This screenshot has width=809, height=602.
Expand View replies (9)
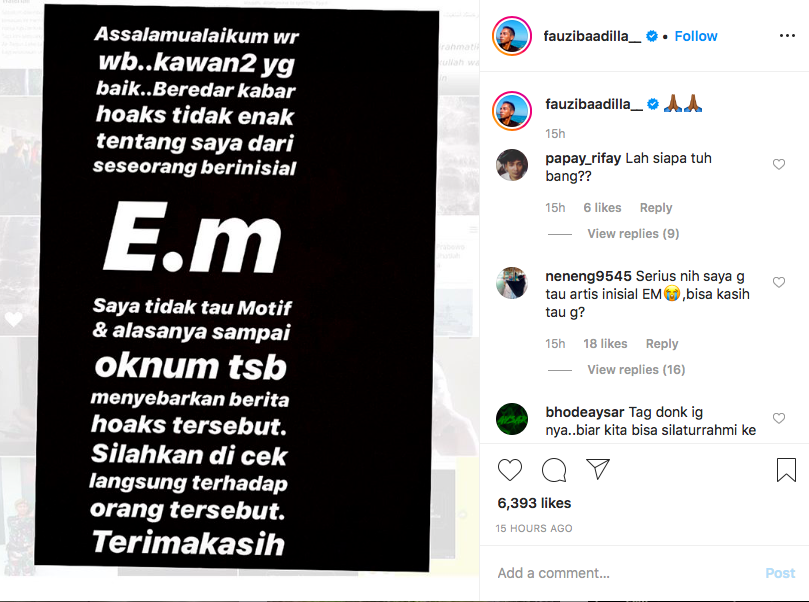[633, 234]
